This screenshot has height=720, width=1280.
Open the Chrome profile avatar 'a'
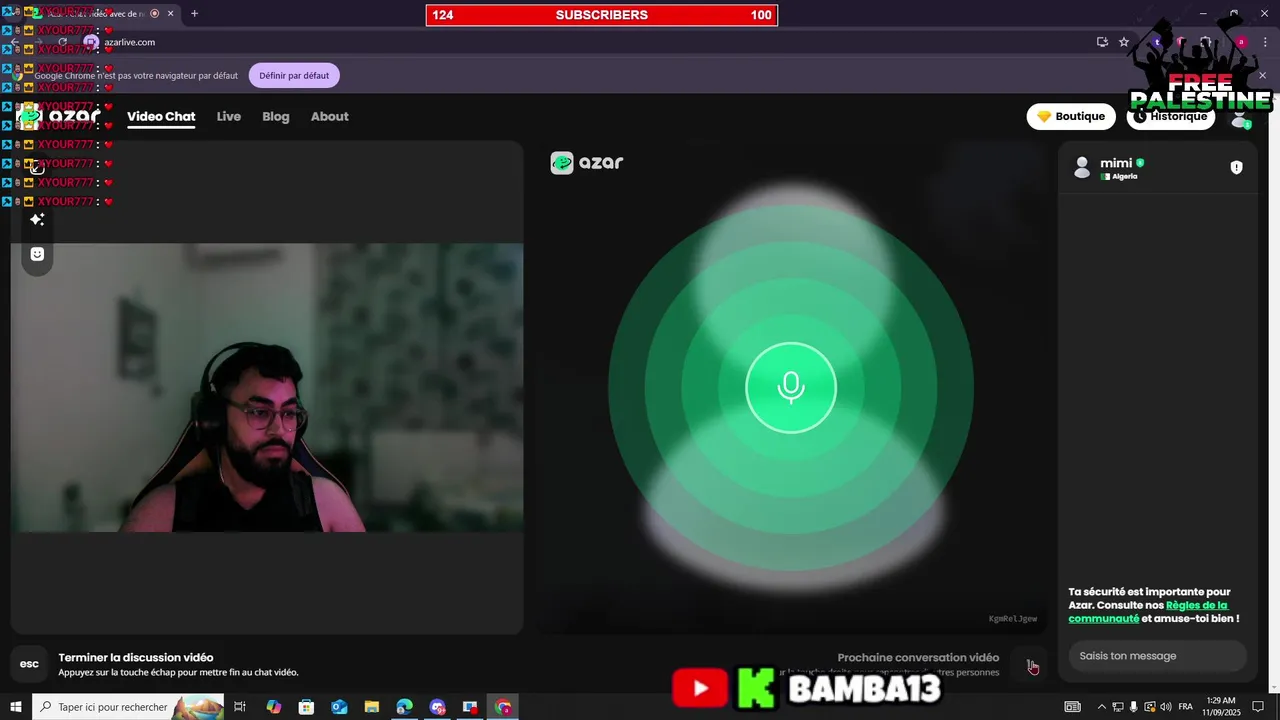1241,42
